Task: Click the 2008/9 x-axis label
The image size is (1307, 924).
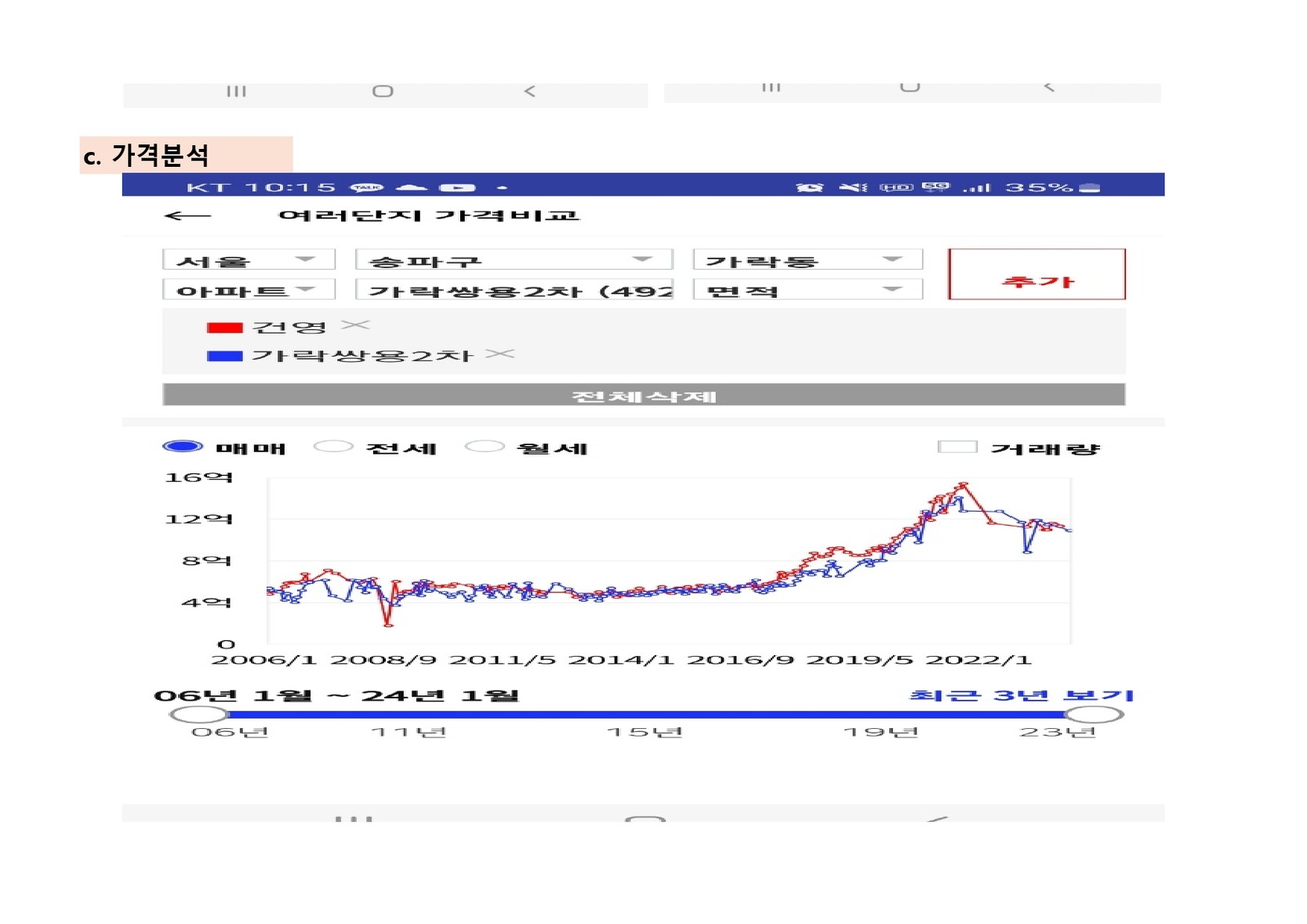Action: click(383, 660)
